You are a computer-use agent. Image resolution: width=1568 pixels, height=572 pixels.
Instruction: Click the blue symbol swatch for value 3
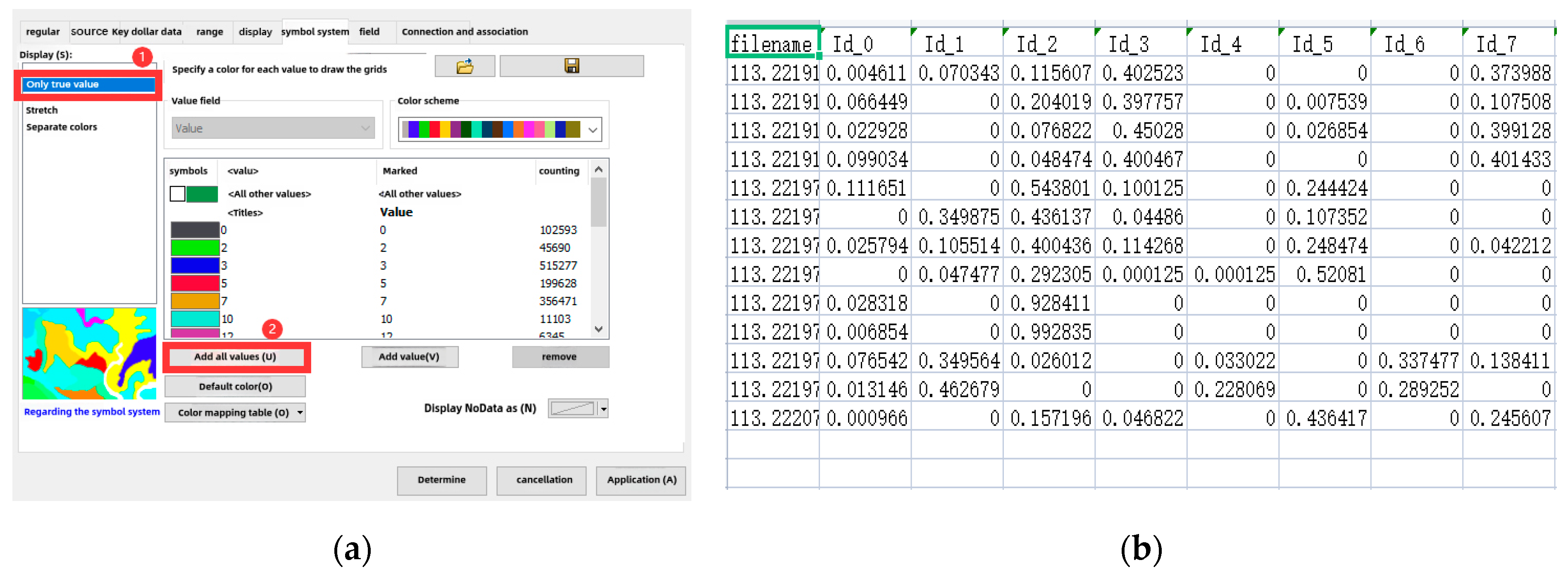point(195,265)
